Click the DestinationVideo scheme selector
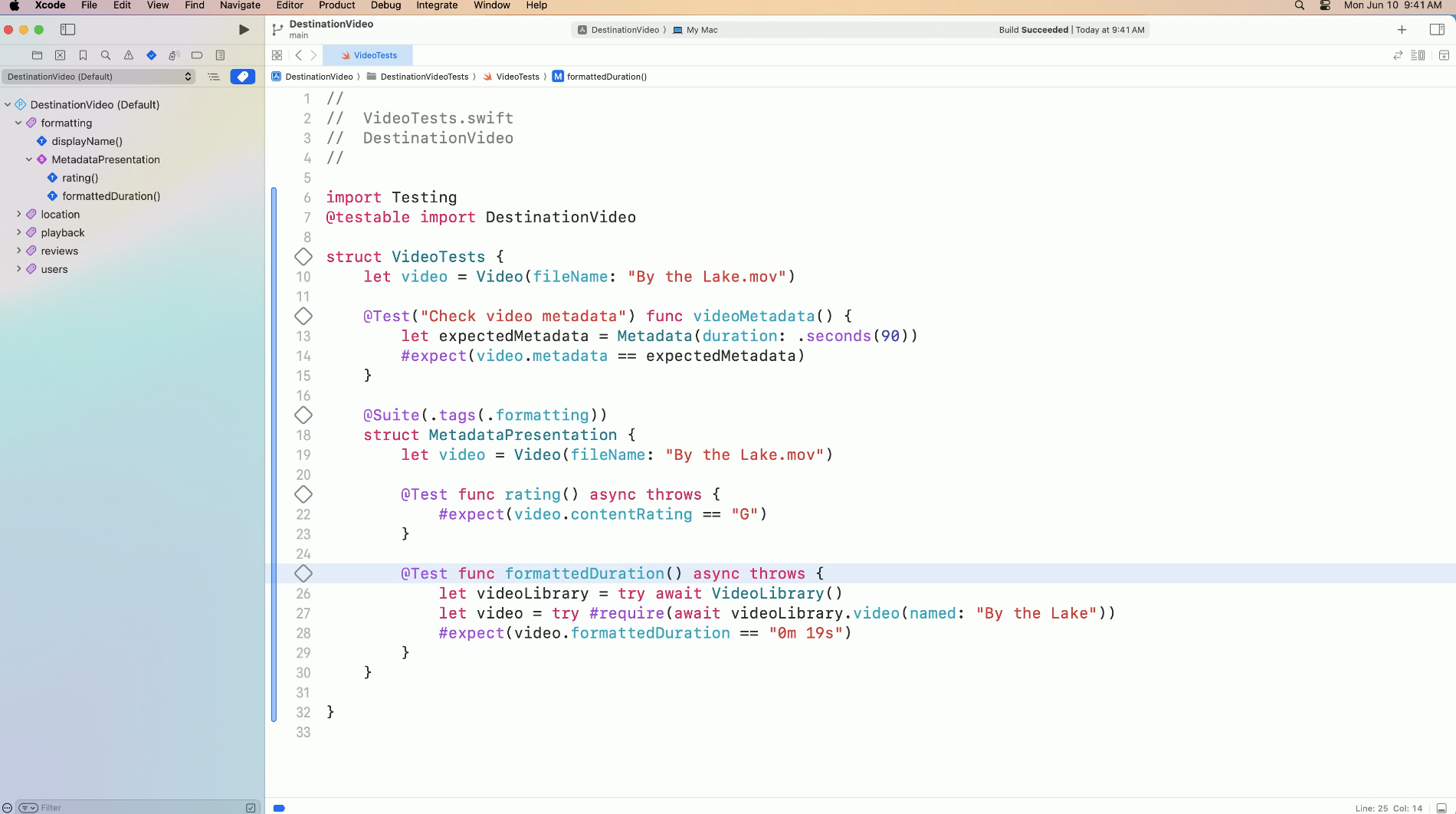 click(618, 30)
